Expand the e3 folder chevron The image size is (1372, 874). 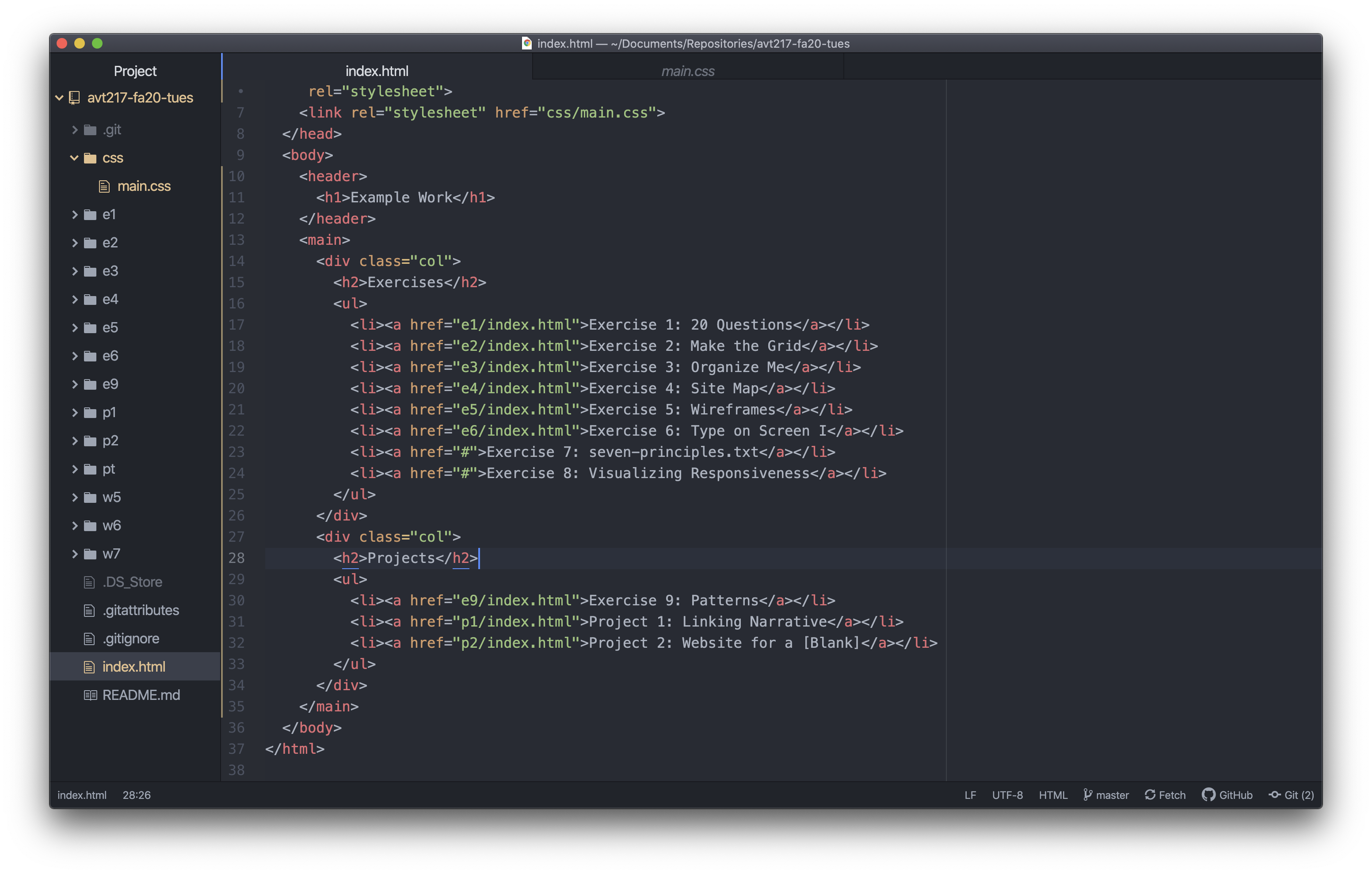tap(75, 271)
